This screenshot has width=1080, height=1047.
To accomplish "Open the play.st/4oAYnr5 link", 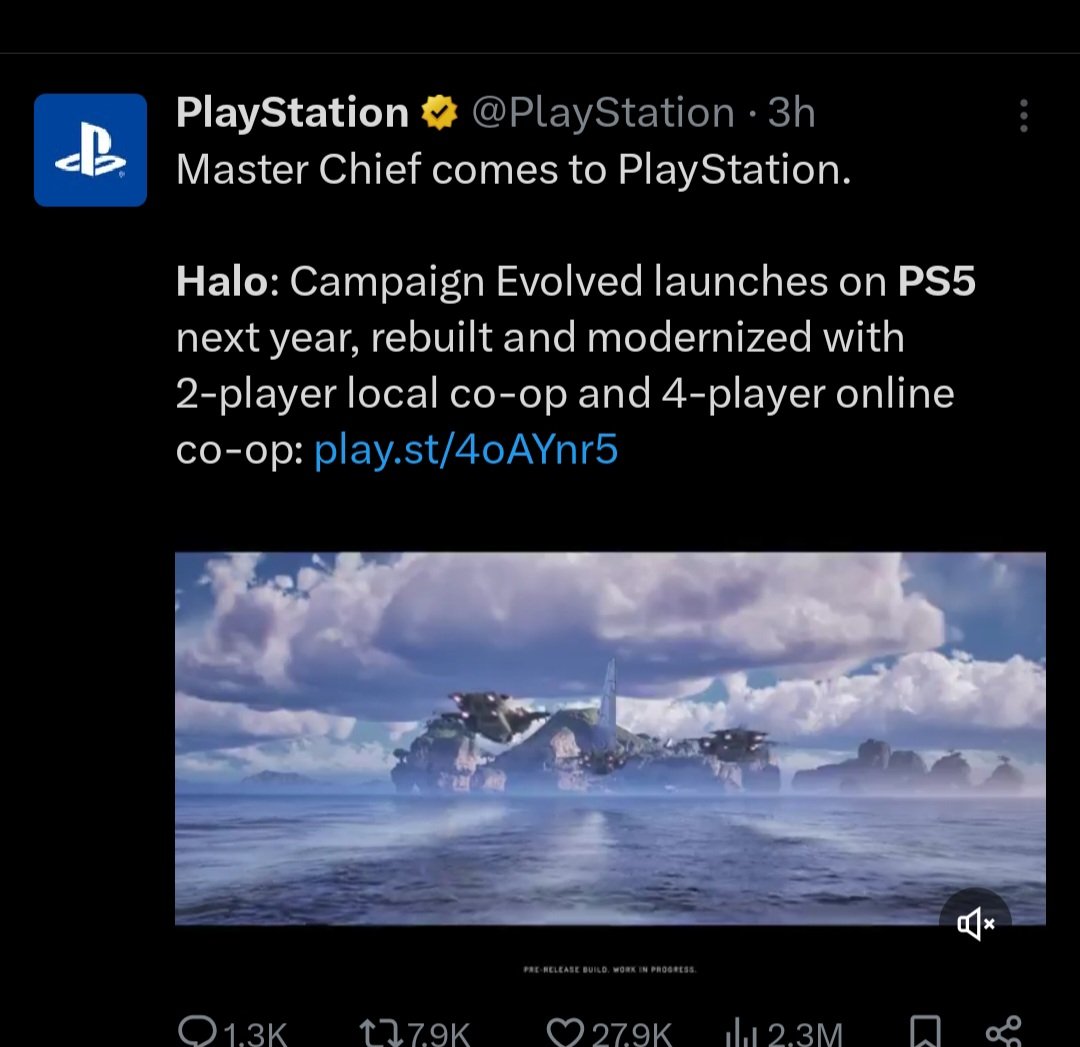I will coord(466,450).
